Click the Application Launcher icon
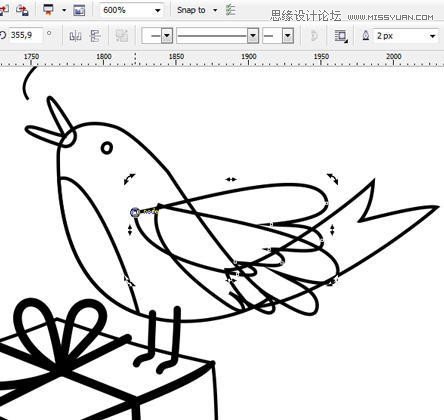Image resolution: width=444 pixels, height=420 pixels. click(49, 10)
